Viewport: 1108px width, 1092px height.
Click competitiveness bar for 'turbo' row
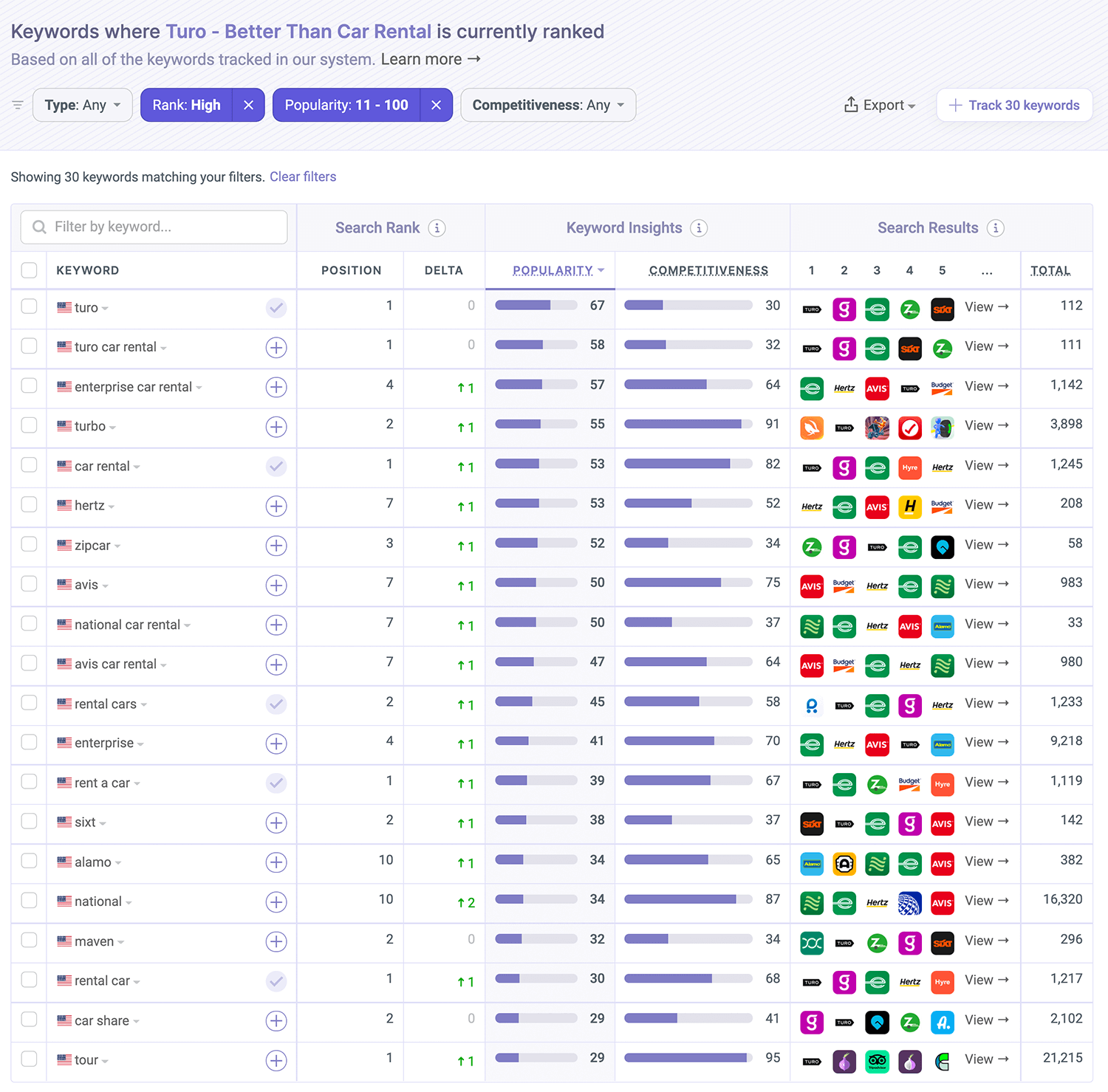point(688,424)
